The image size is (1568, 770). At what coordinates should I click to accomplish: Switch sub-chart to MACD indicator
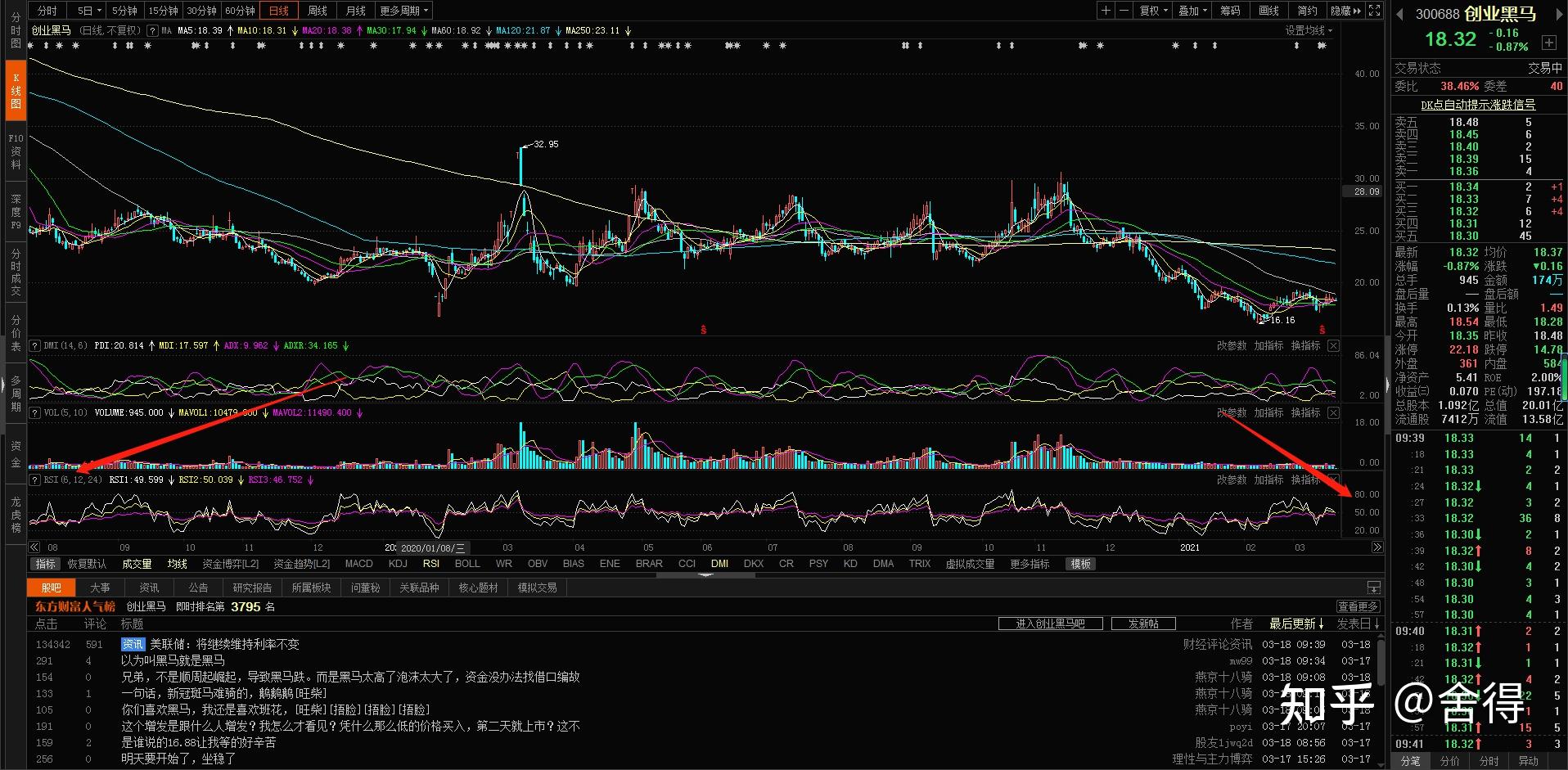[x=358, y=564]
